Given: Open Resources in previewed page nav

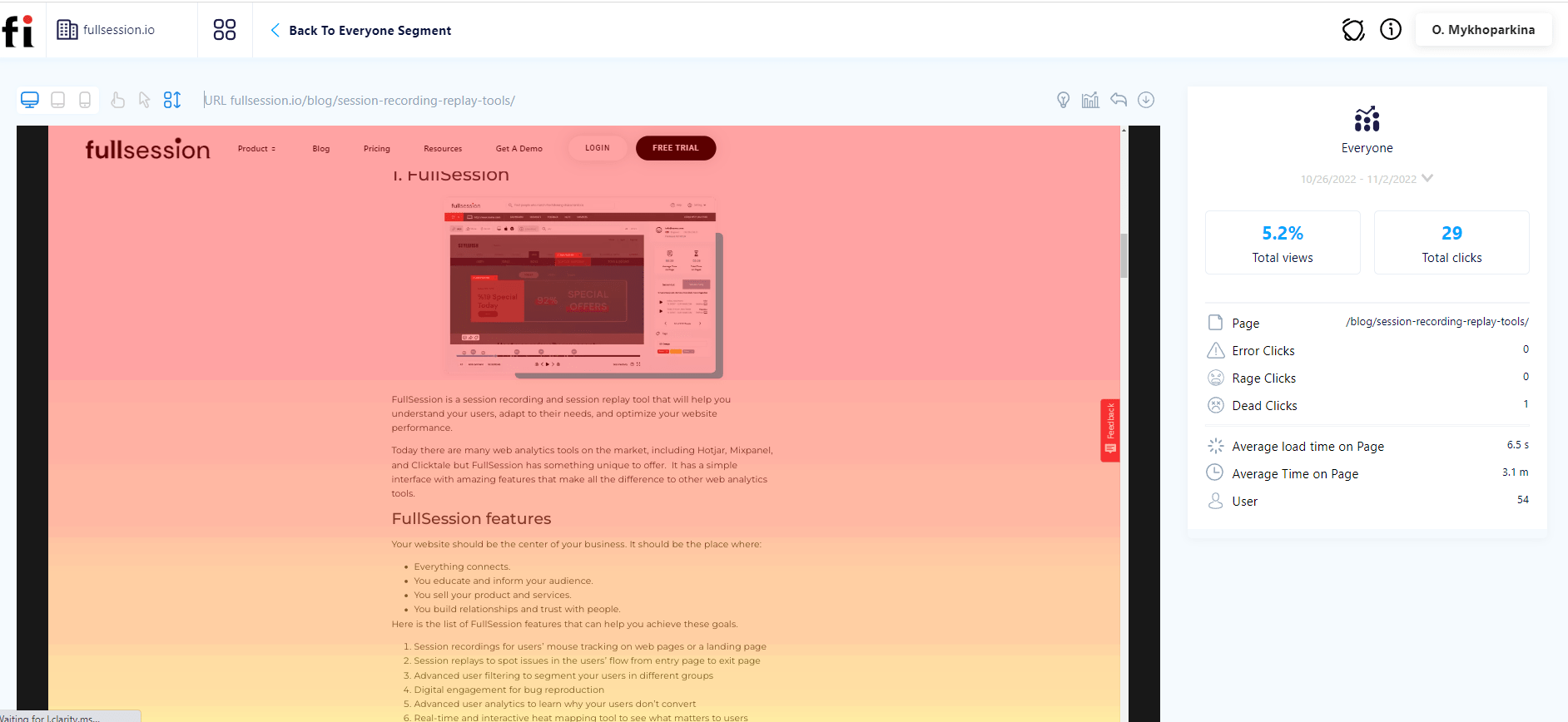Looking at the screenshot, I should point(443,149).
